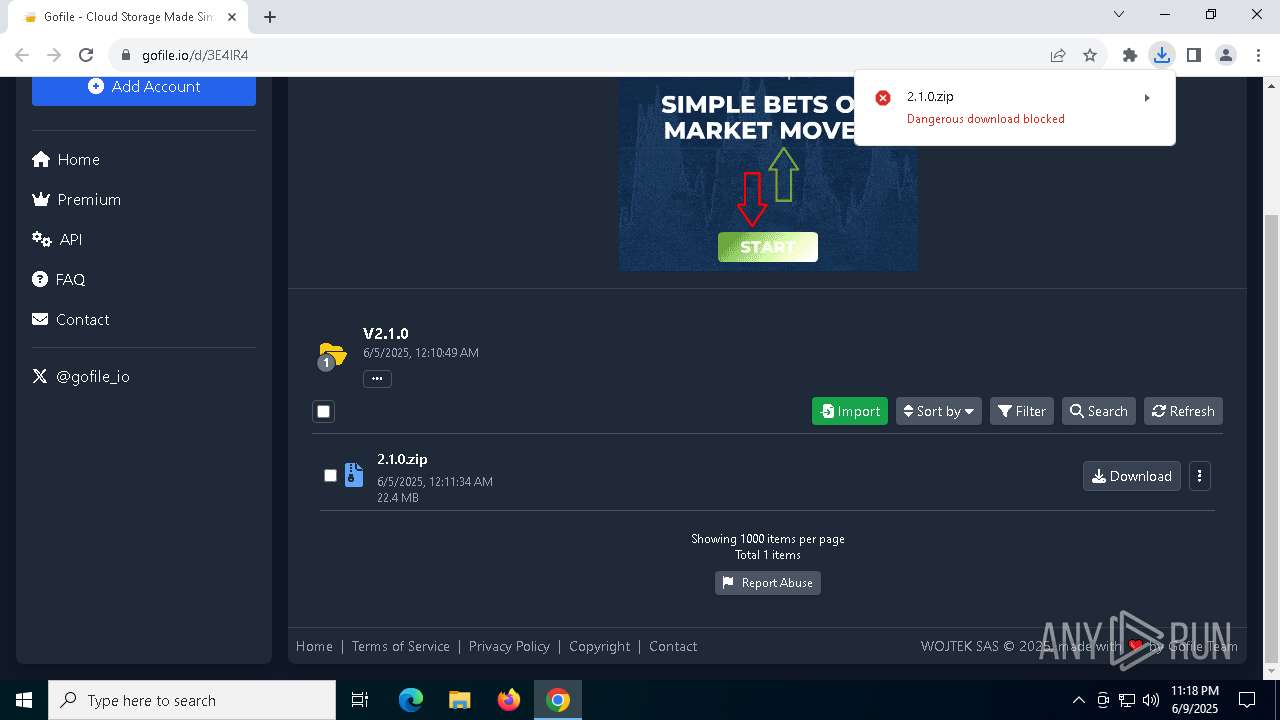Click the blocked 2.1.0.zip download entry
This screenshot has width=1280, height=720.
pyautogui.click(x=1015, y=107)
